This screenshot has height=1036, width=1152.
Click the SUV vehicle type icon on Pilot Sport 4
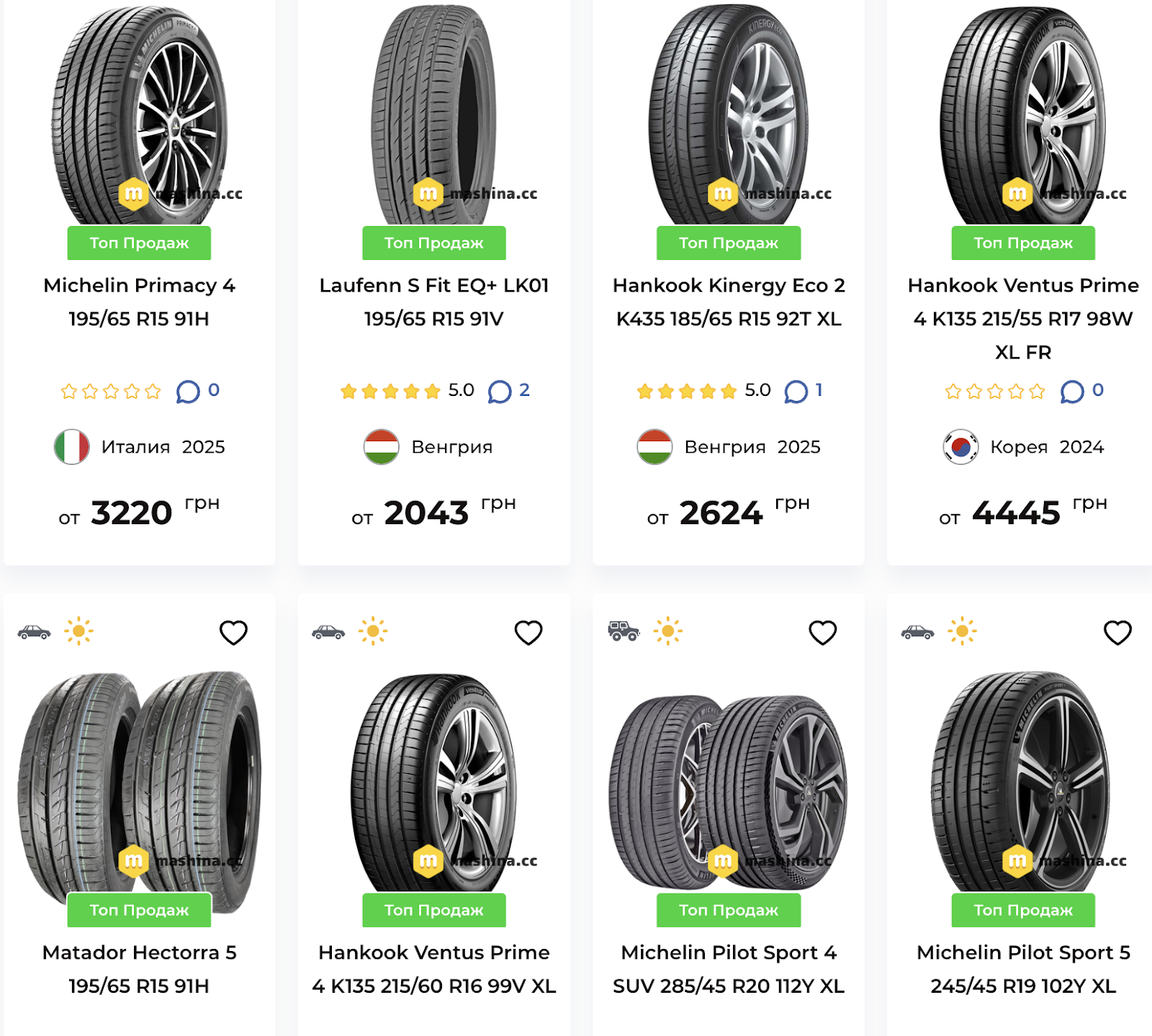(x=624, y=631)
